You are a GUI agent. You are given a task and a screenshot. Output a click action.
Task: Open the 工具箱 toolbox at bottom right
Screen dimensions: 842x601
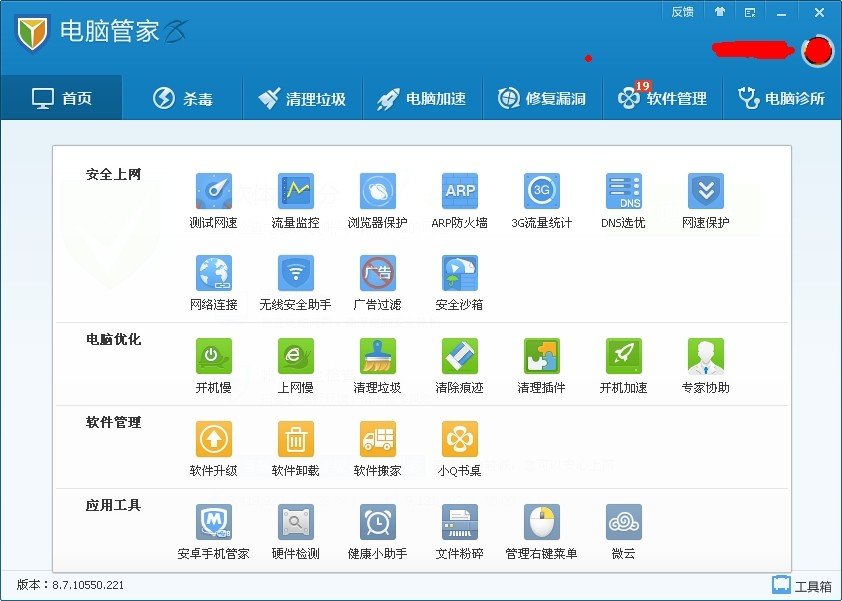[805, 584]
